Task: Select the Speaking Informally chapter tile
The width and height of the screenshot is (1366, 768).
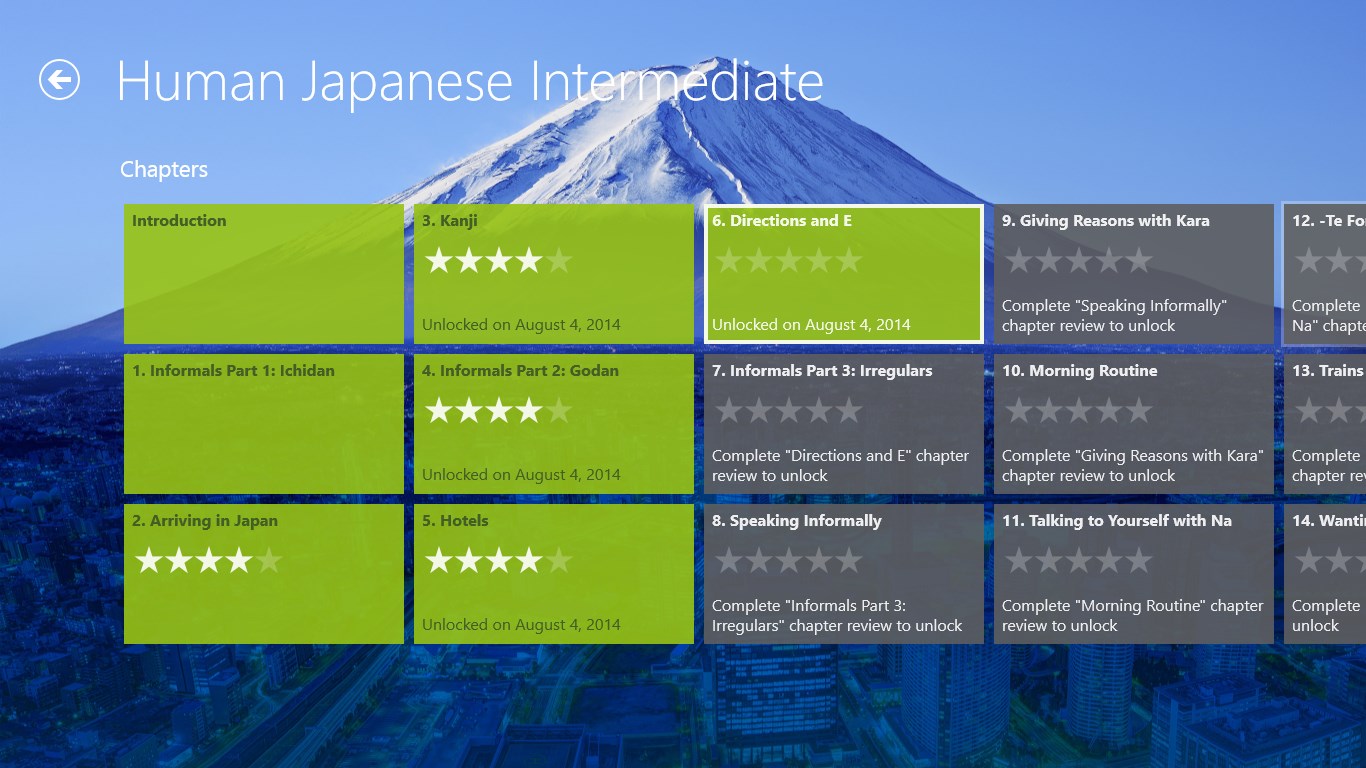Action: click(843, 574)
